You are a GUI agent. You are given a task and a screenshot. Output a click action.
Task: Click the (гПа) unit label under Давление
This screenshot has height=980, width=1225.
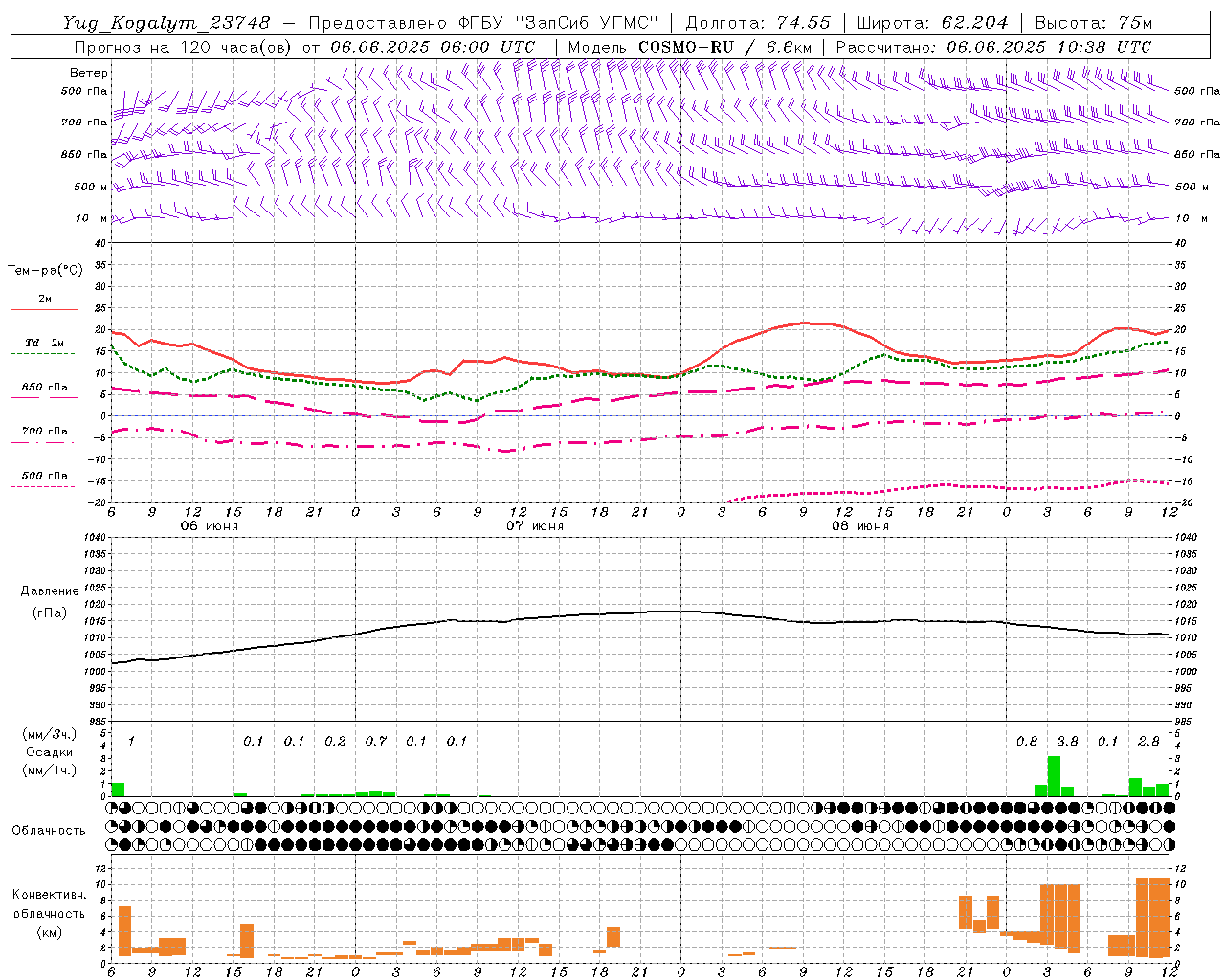(48, 612)
